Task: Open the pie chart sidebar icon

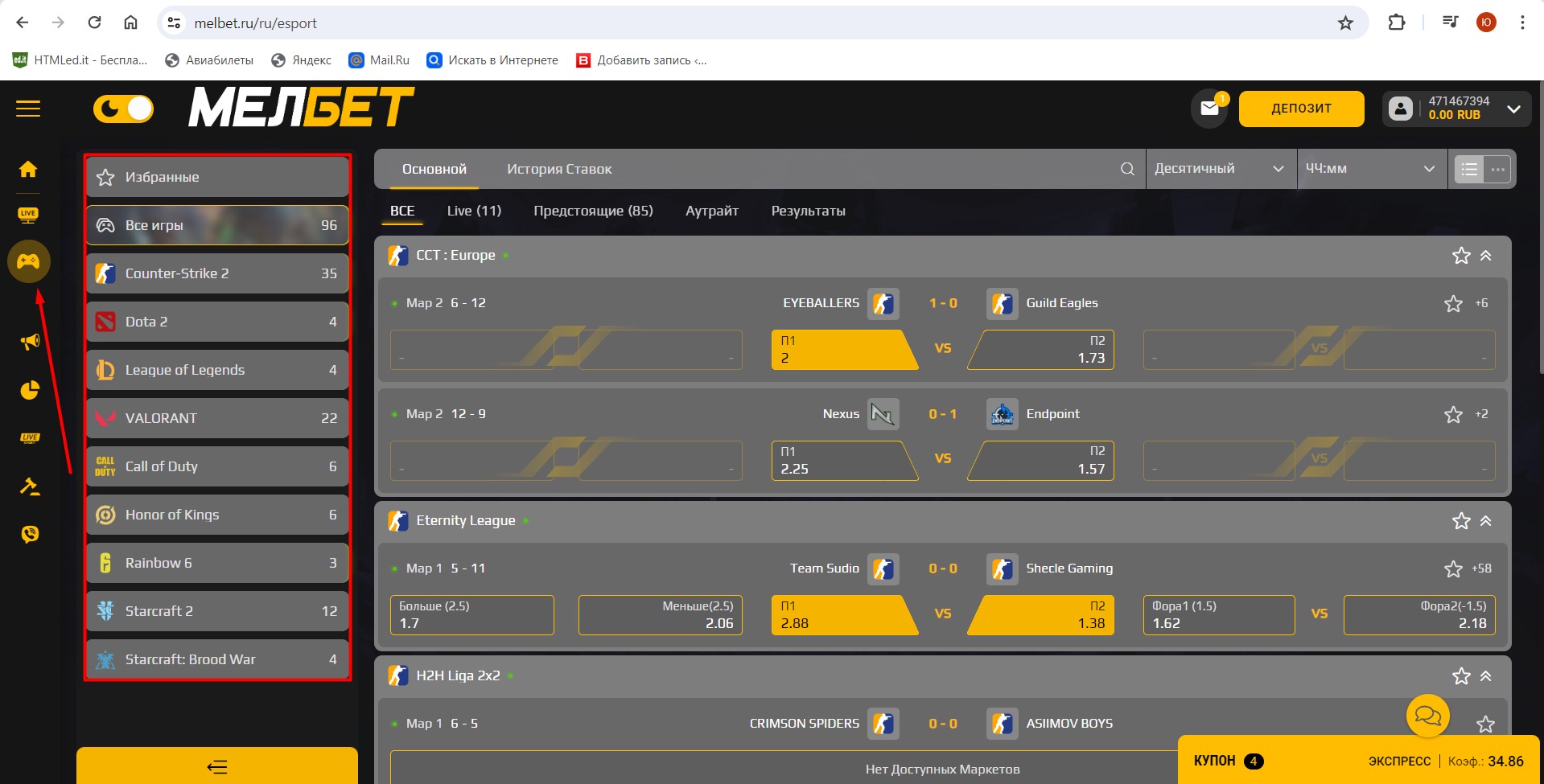Action: coord(30,390)
